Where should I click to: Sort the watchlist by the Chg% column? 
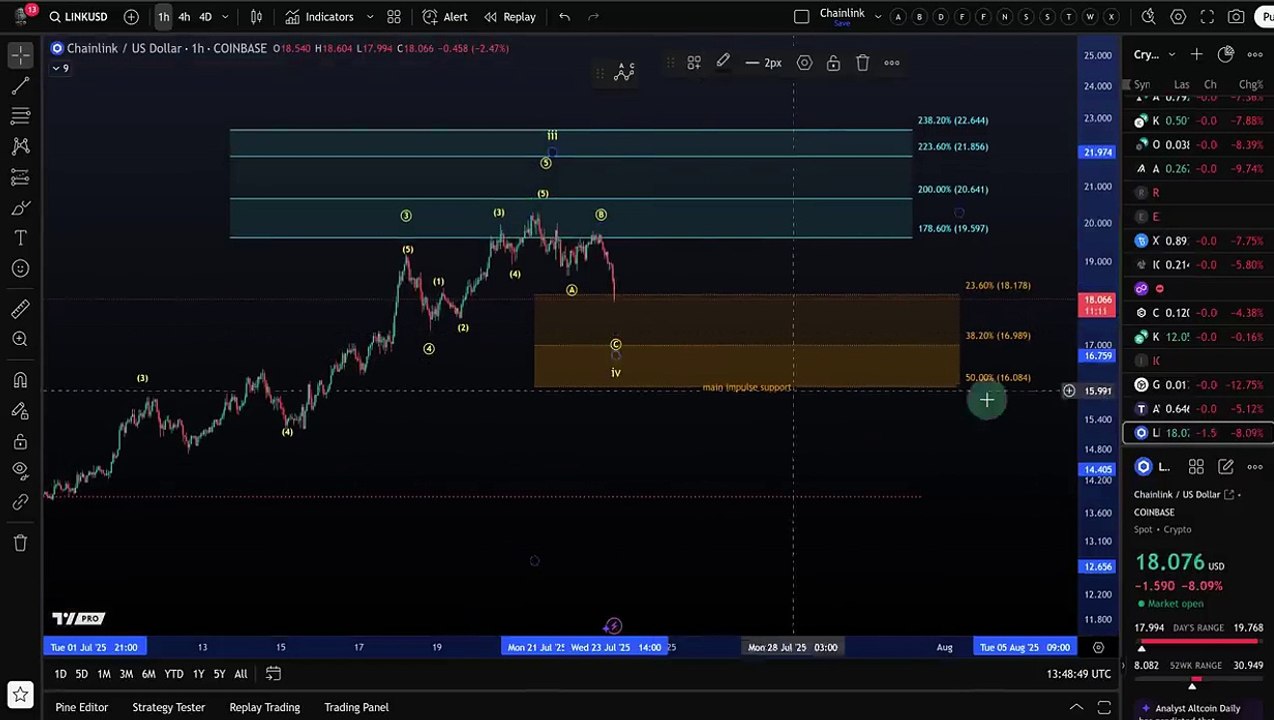pyautogui.click(x=1250, y=85)
